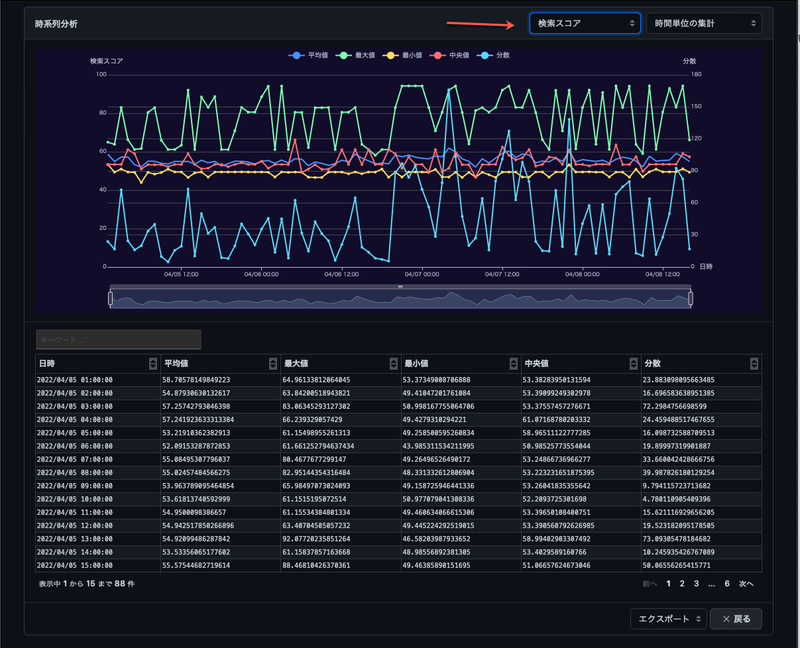Toggle 平均値 series in chart legend

[x=310, y=55]
